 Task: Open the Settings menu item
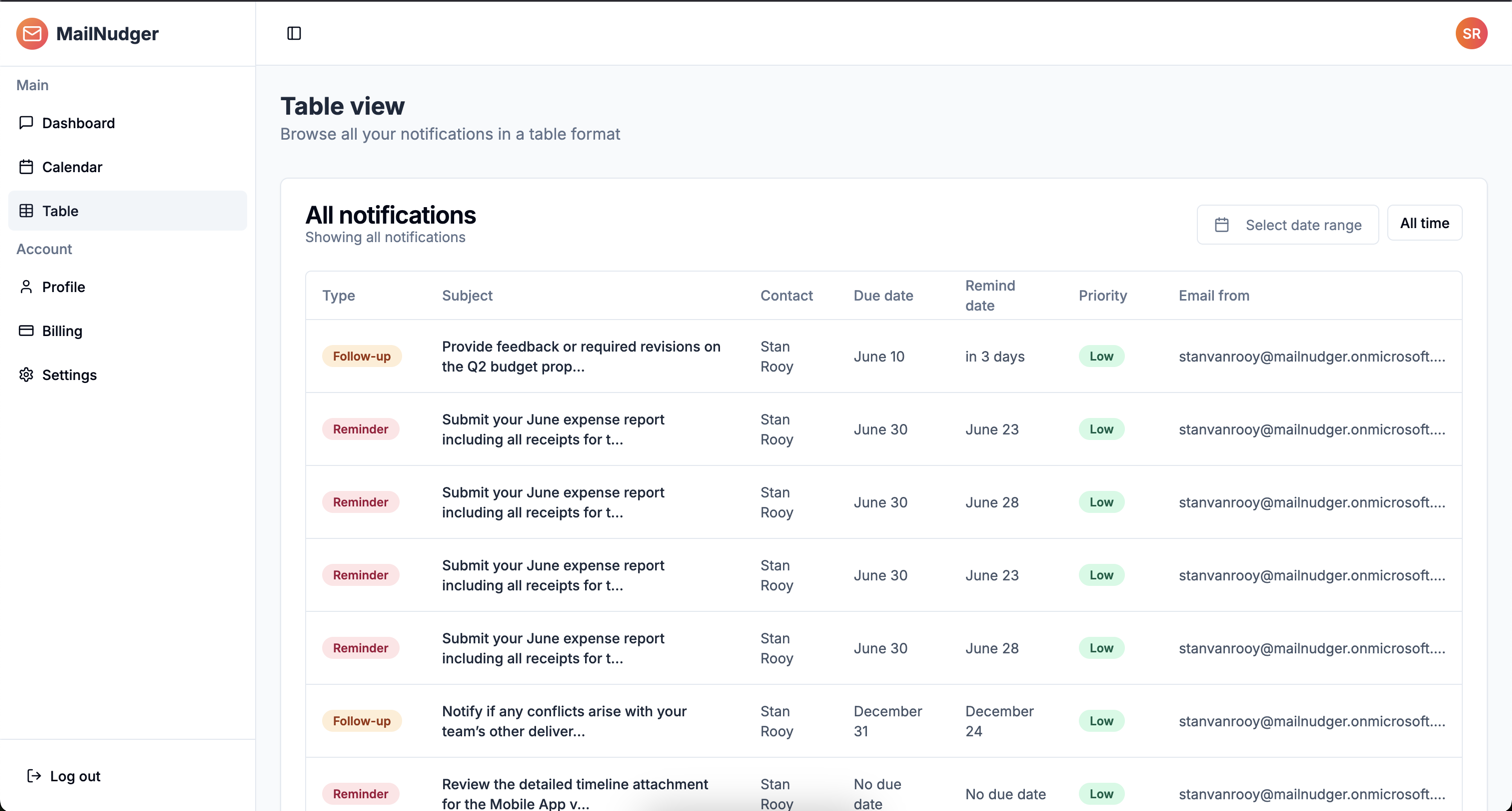[69, 375]
